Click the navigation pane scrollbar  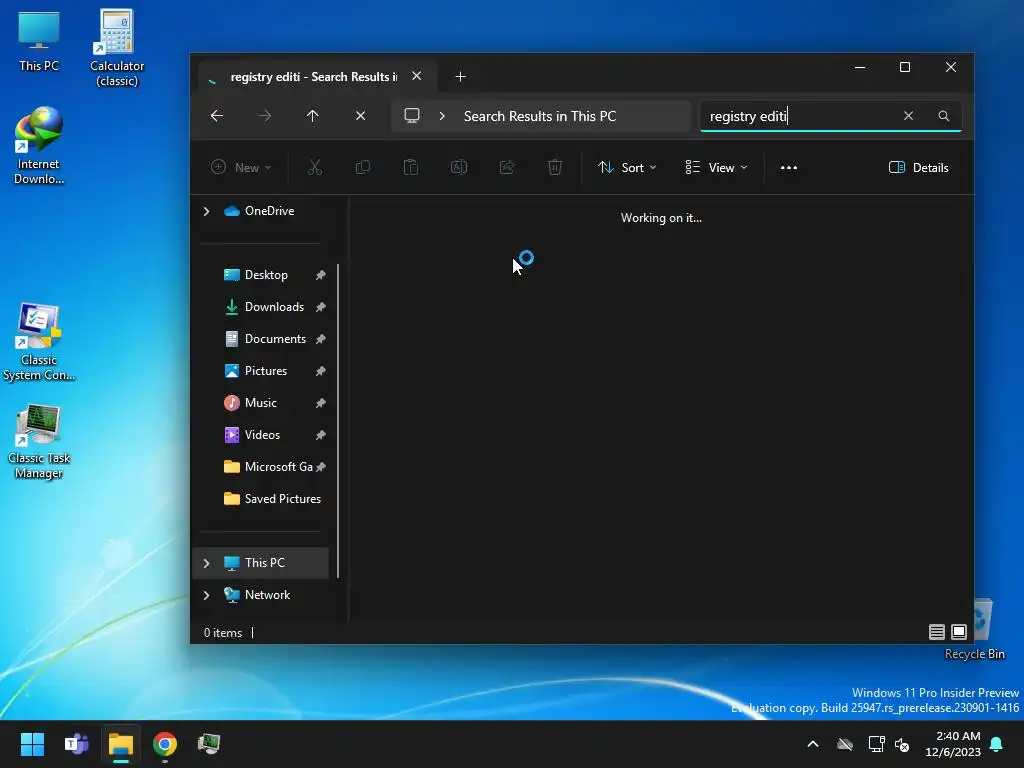338,421
